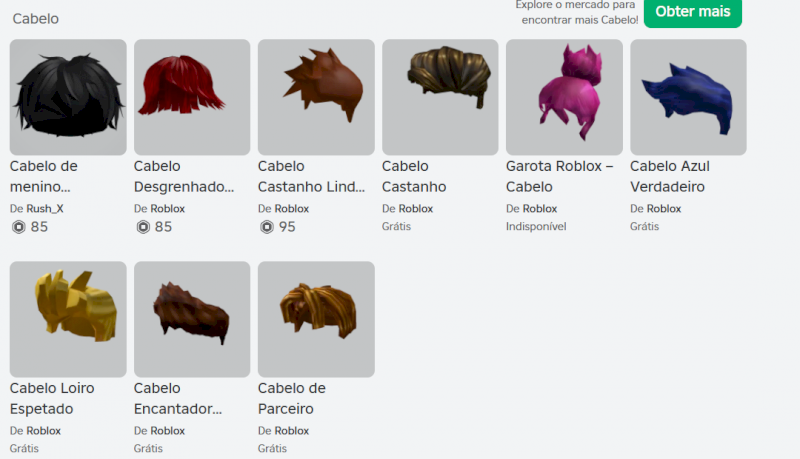Open the yellow spiky blond hair image

click(x=68, y=319)
